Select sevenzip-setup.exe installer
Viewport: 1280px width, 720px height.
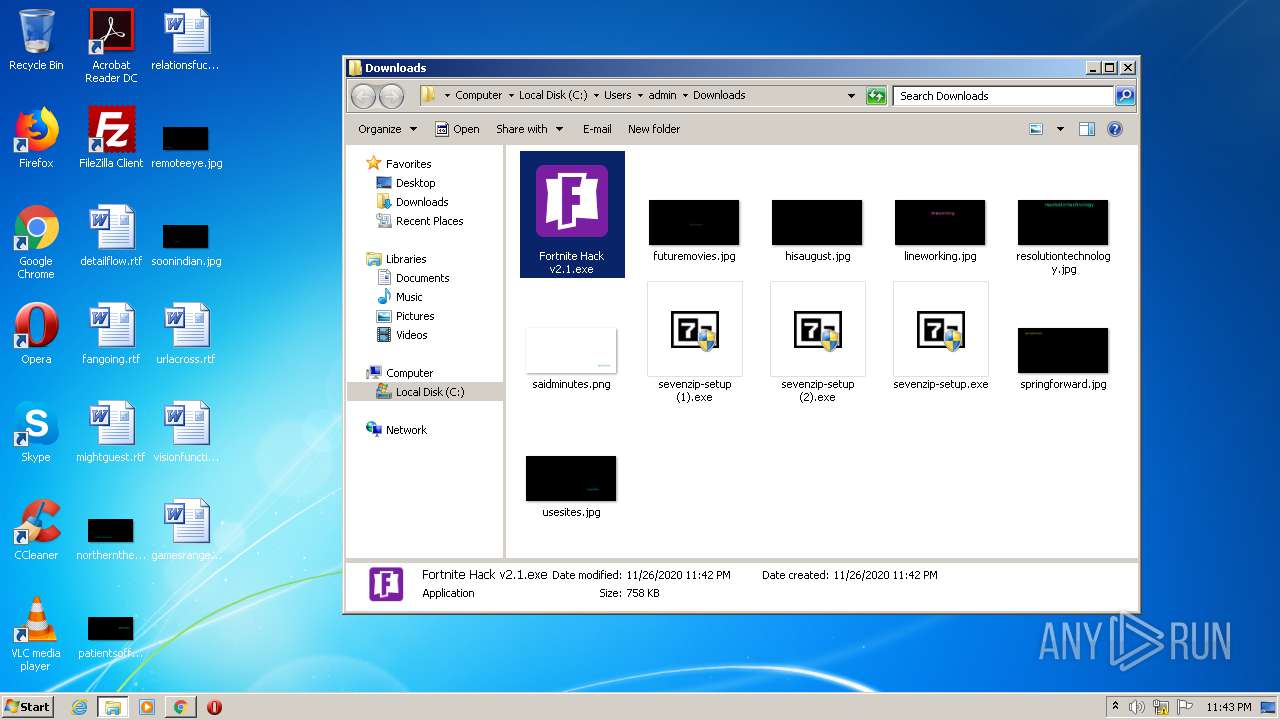(941, 337)
